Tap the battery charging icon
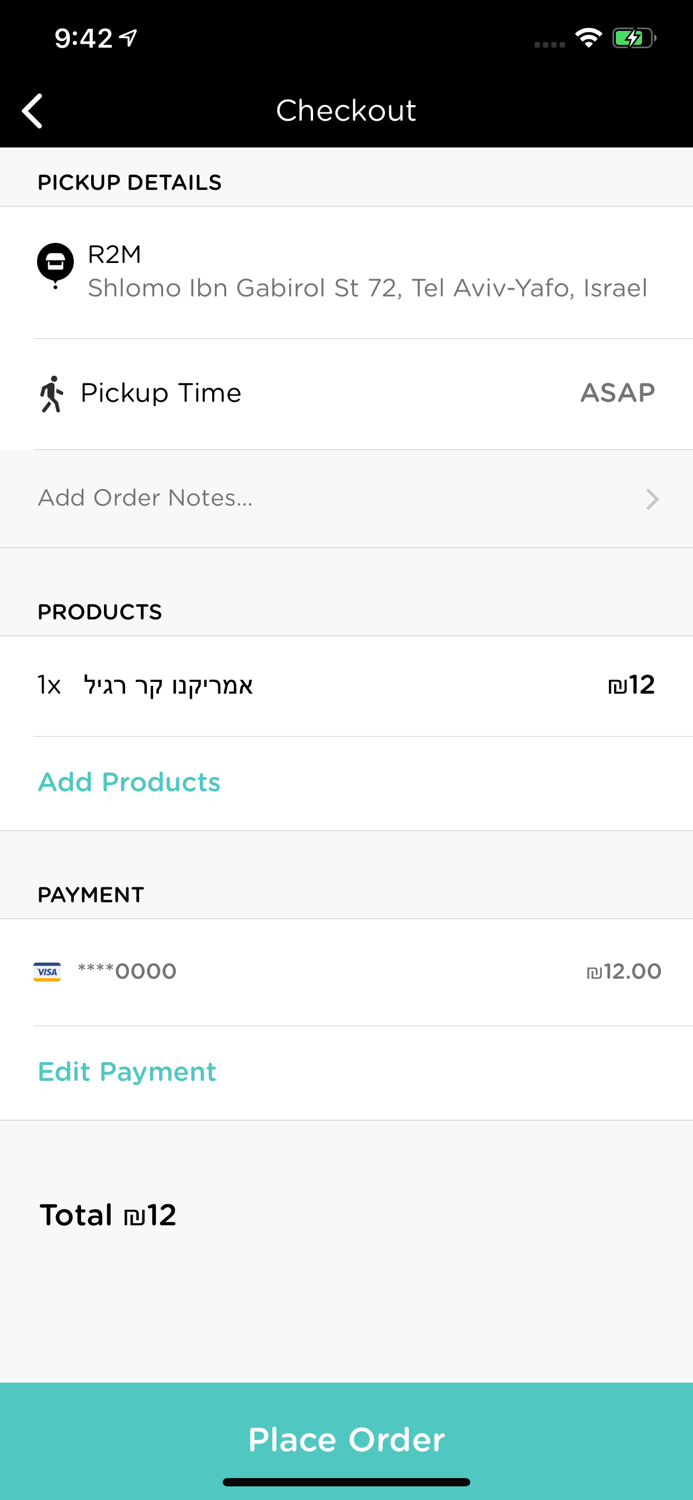The height and width of the screenshot is (1500, 693). click(634, 38)
